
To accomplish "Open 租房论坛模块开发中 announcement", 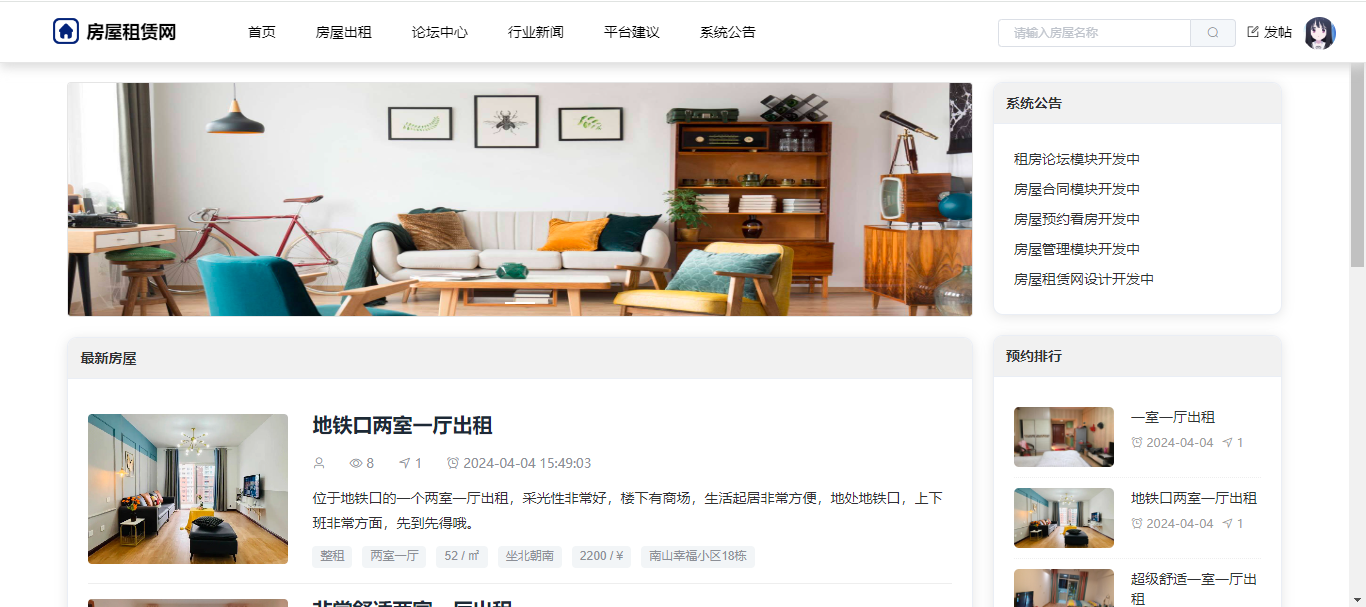I will [x=1077, y=159].
